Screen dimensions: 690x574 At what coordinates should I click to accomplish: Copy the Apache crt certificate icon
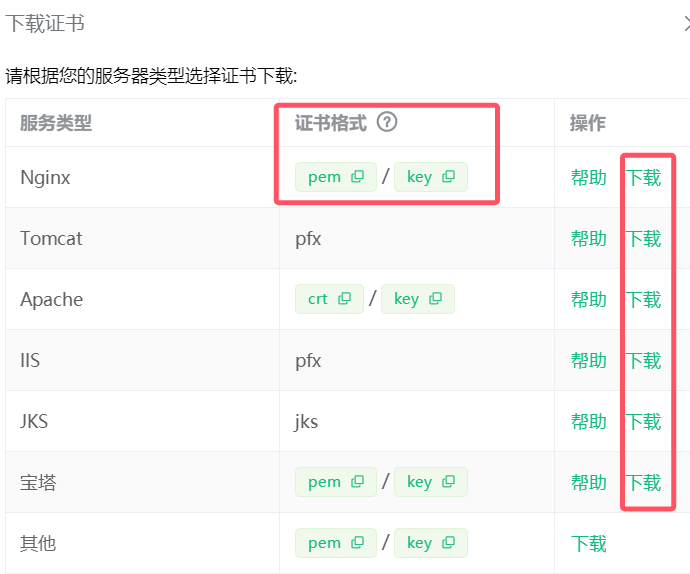click(345, 299)
